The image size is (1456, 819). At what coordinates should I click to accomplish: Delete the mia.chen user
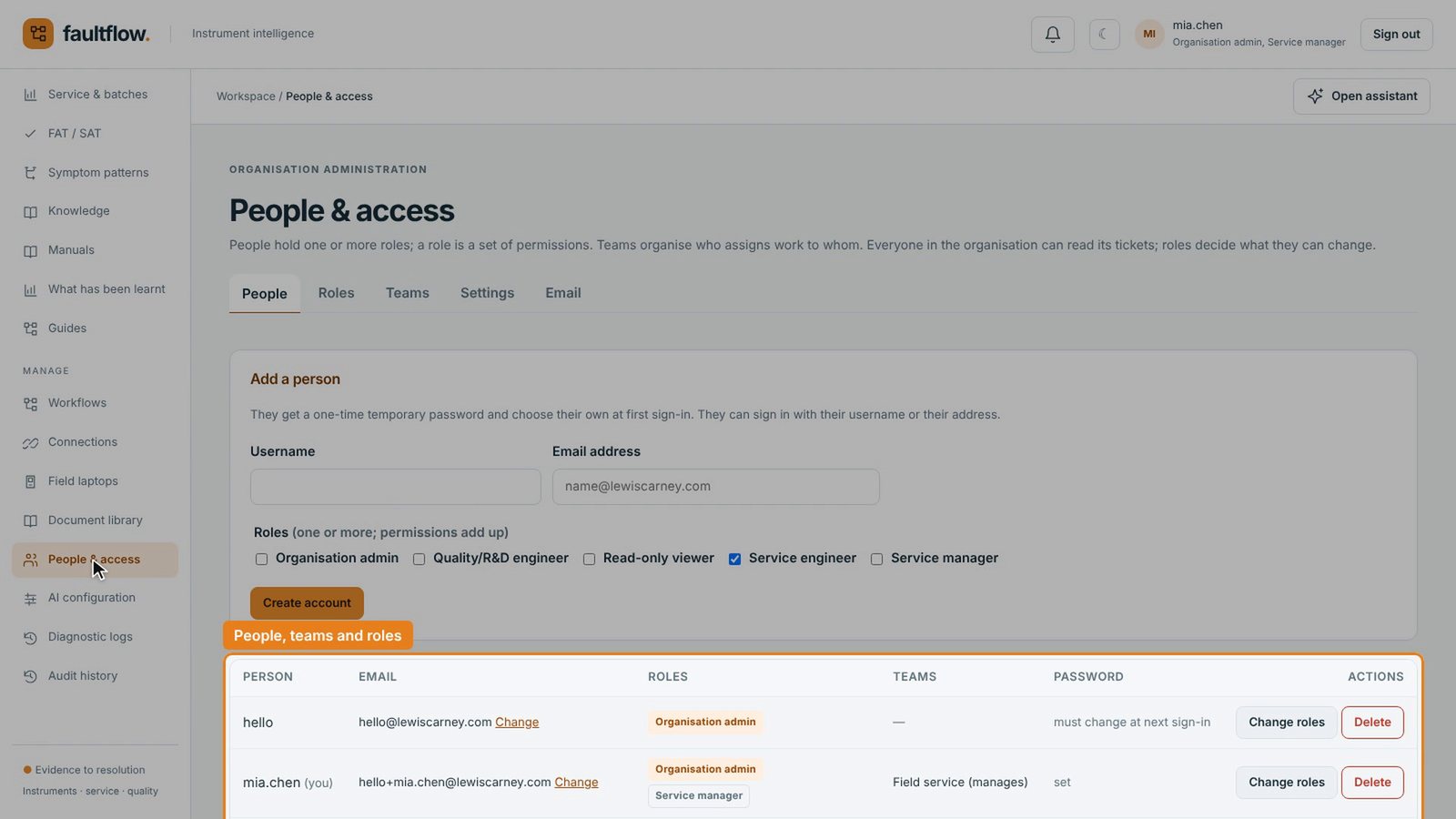point(1372,783)
